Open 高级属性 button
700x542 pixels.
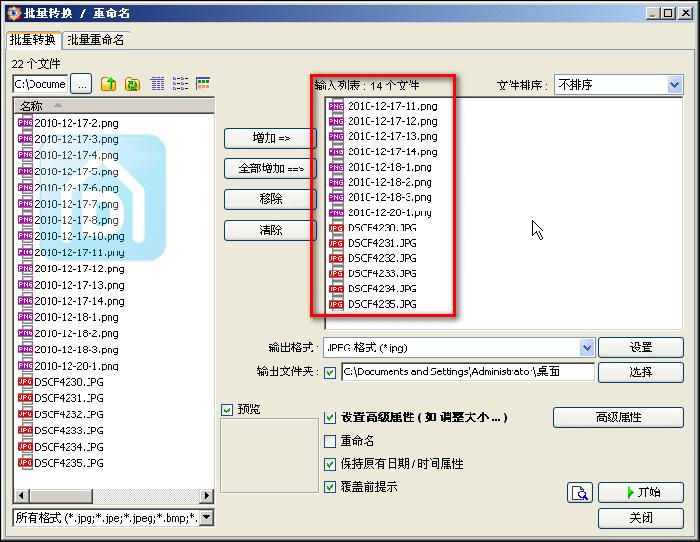618,417
